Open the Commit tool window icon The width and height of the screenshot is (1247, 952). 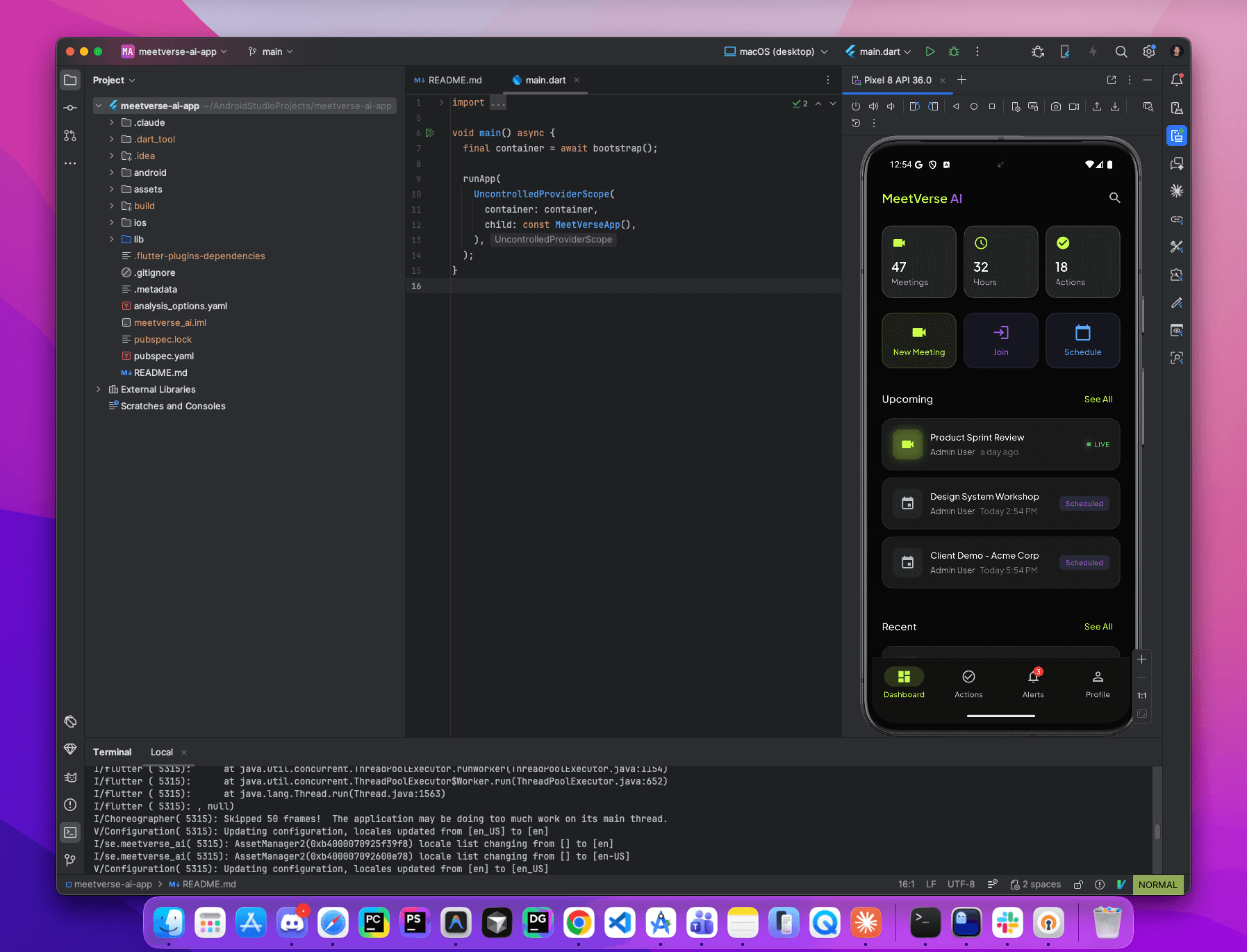(70, 108)
